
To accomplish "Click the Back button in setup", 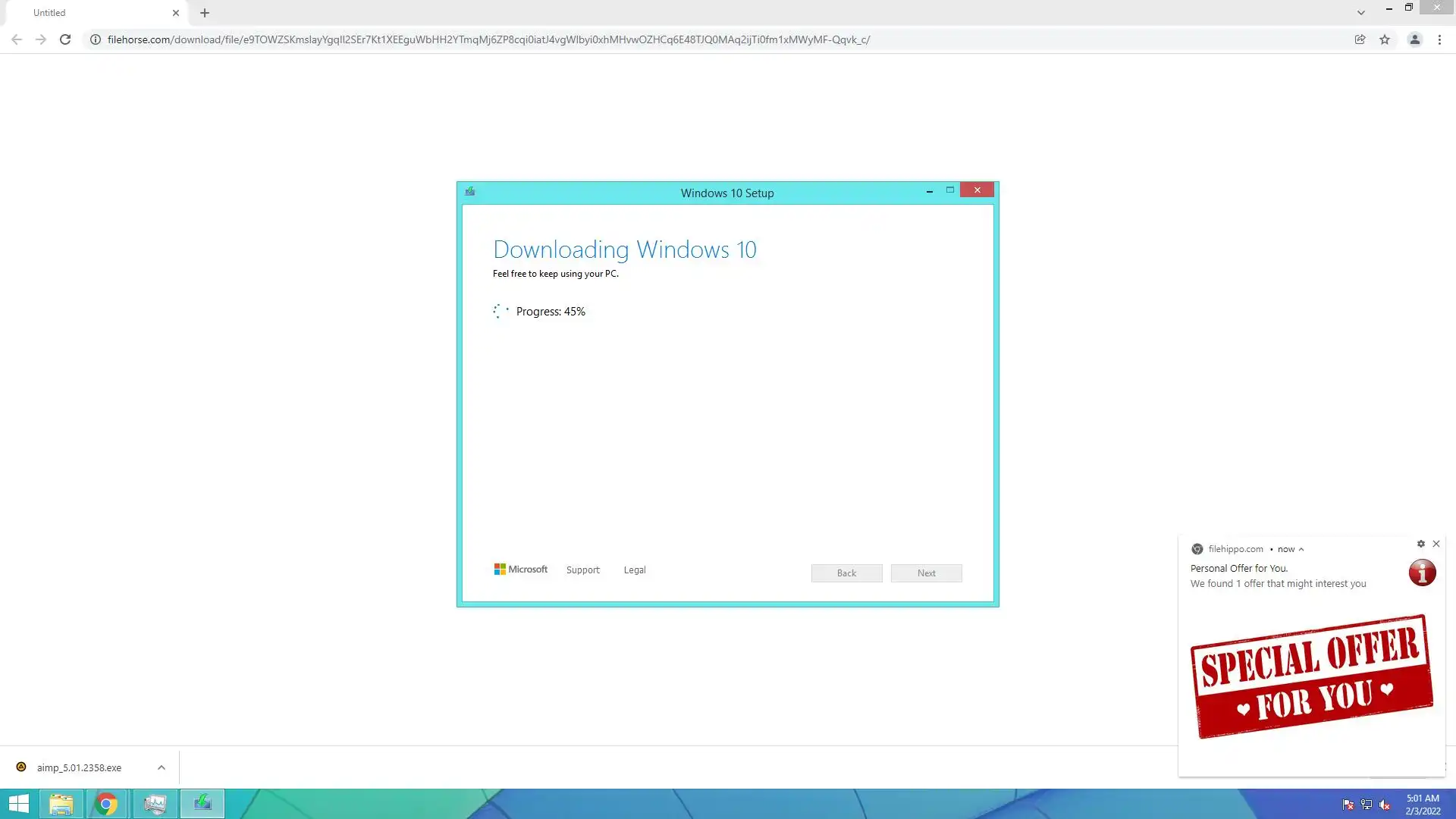I will (x=846, y=573).
